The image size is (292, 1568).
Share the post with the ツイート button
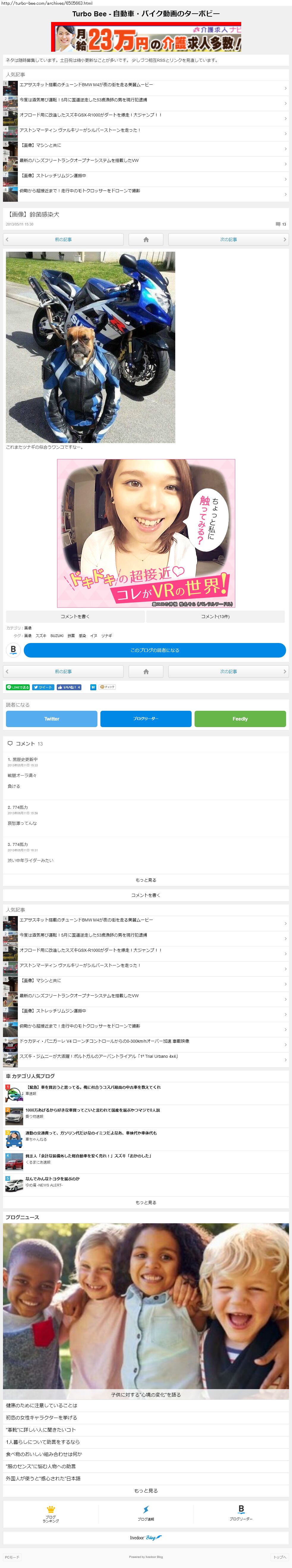(x=43, y=687)
